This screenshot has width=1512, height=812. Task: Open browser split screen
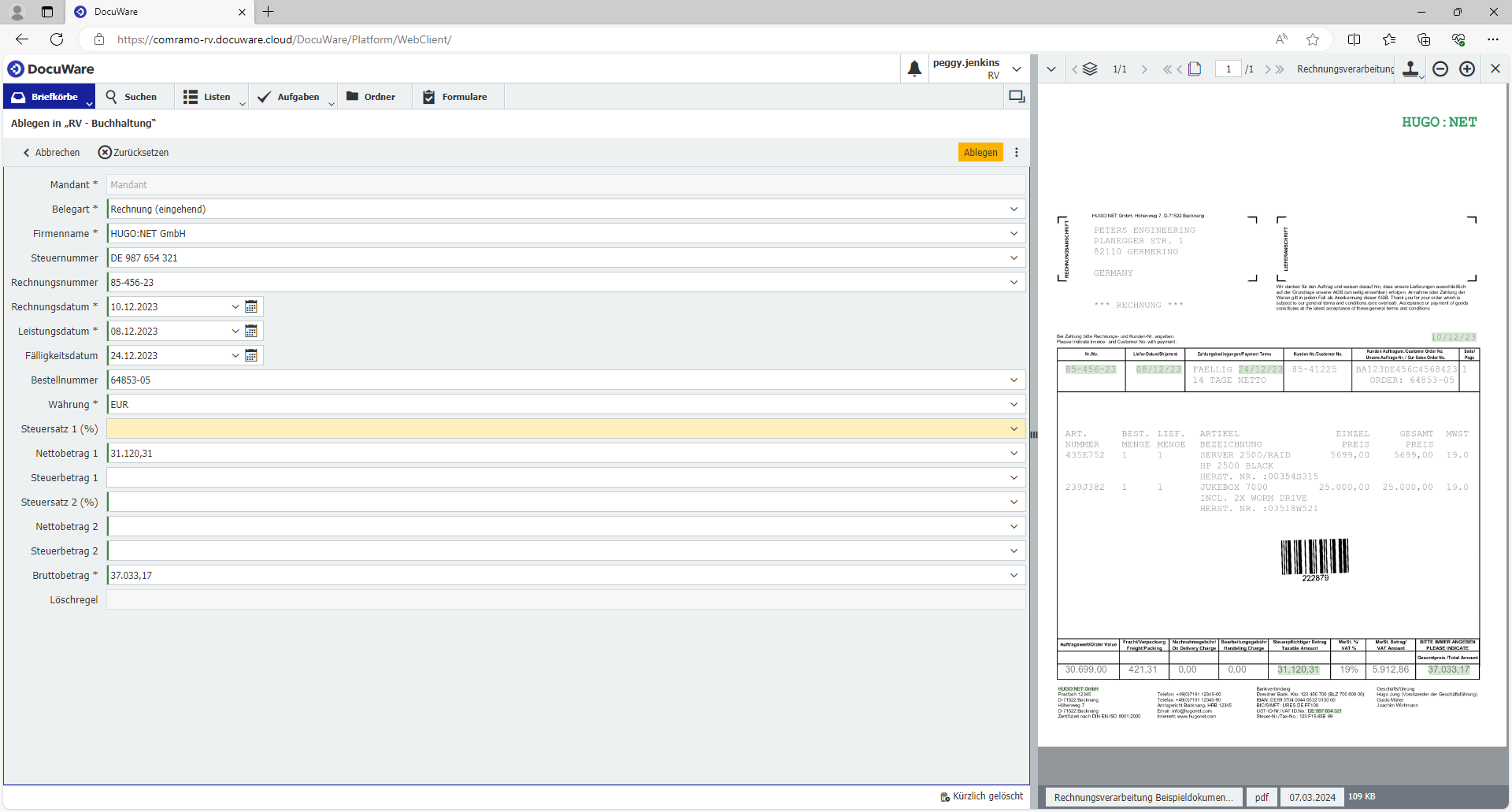click(1354, 39)
